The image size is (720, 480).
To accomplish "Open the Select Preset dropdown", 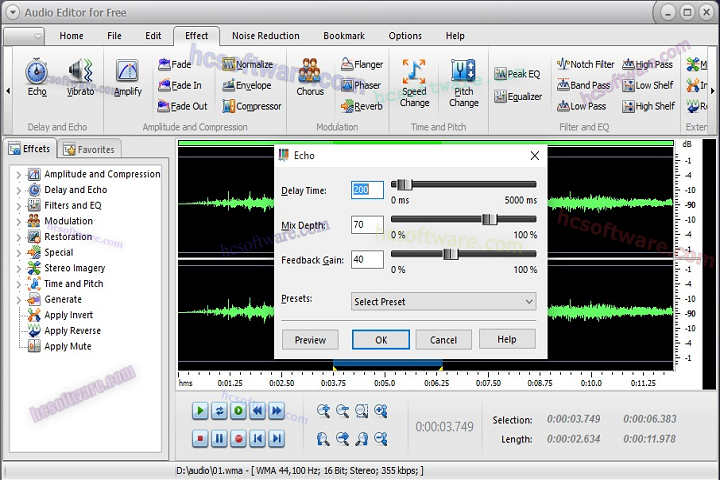I will [x=444, y=302].
